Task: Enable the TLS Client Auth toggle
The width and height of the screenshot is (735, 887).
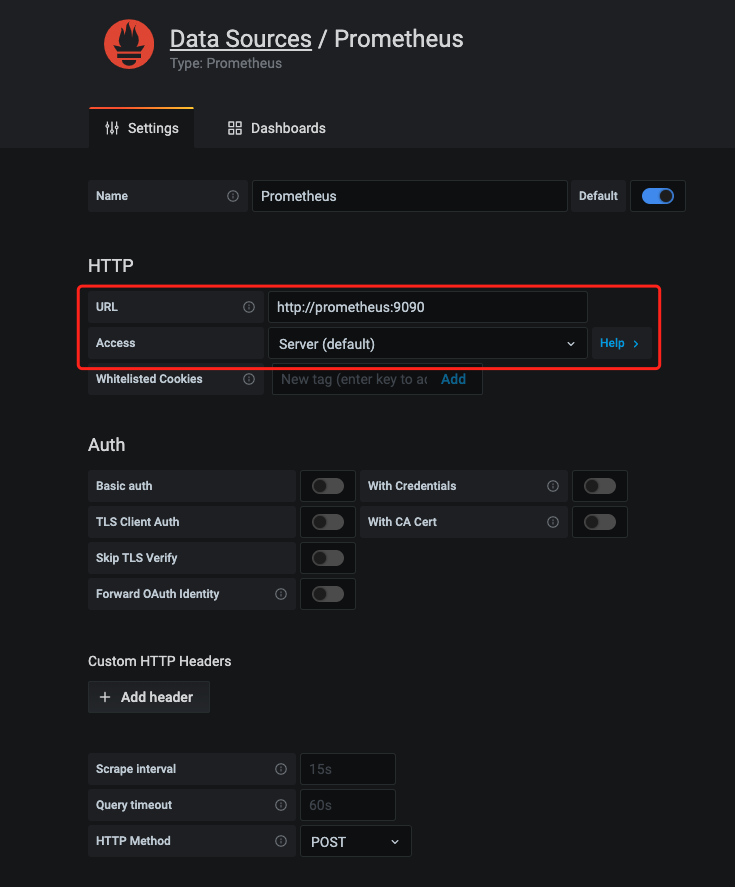Action: (x=328, y=522)
